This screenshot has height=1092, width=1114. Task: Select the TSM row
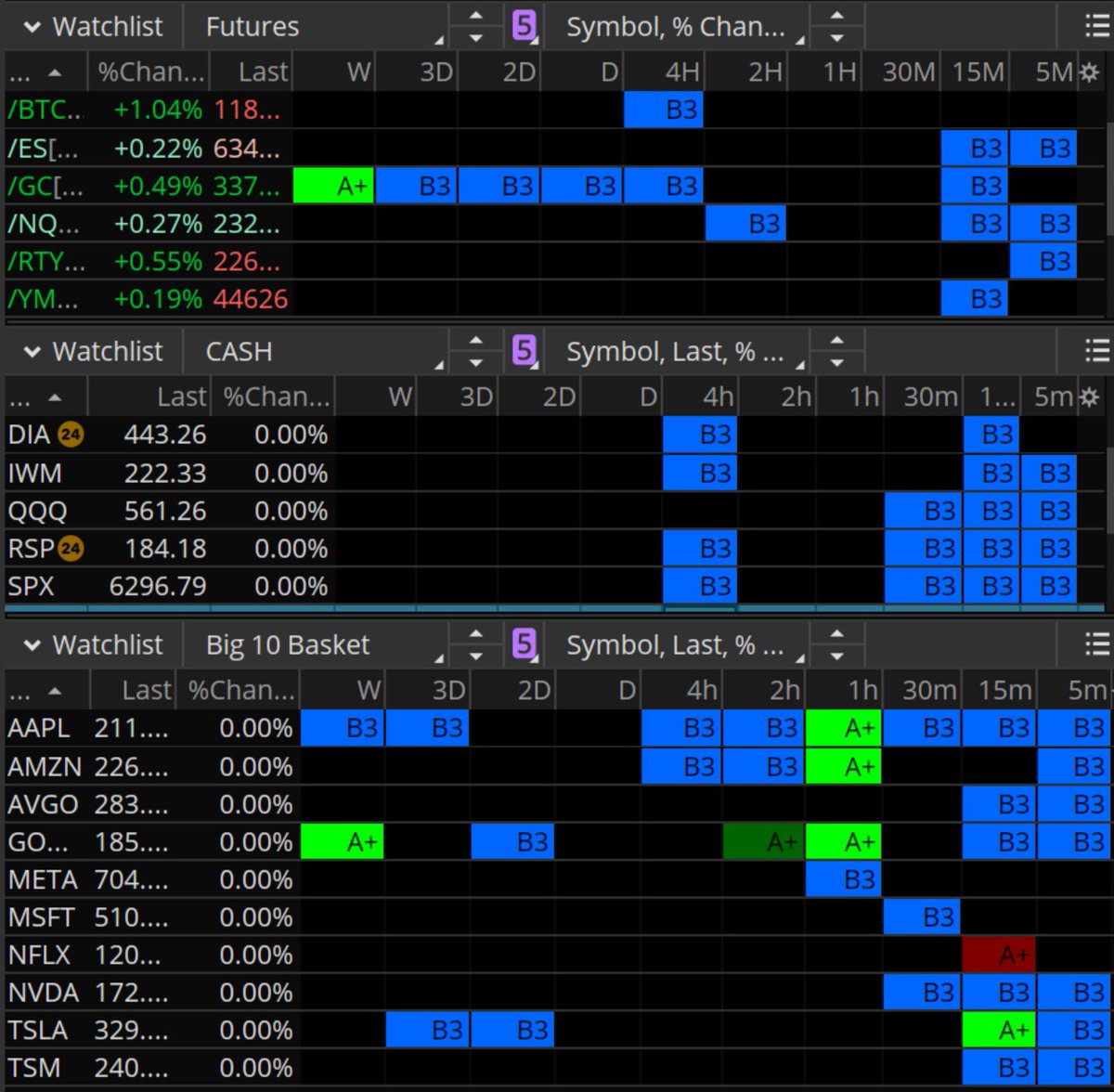click(557, 1068)
